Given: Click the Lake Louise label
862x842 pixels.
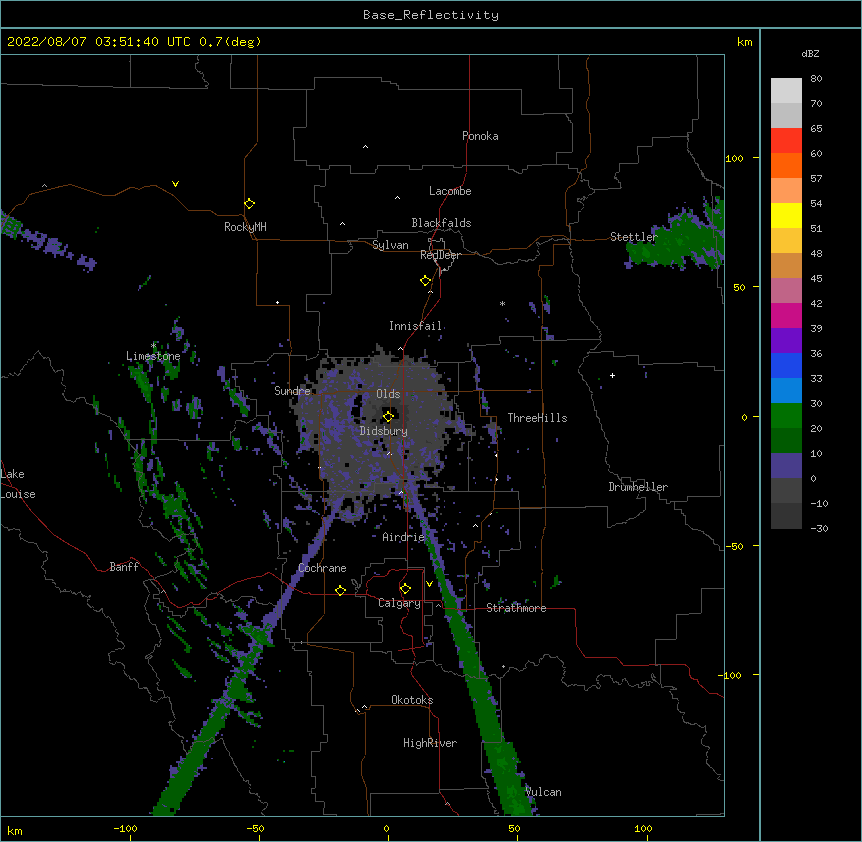Looking at the screenshot, I should 18,484.
